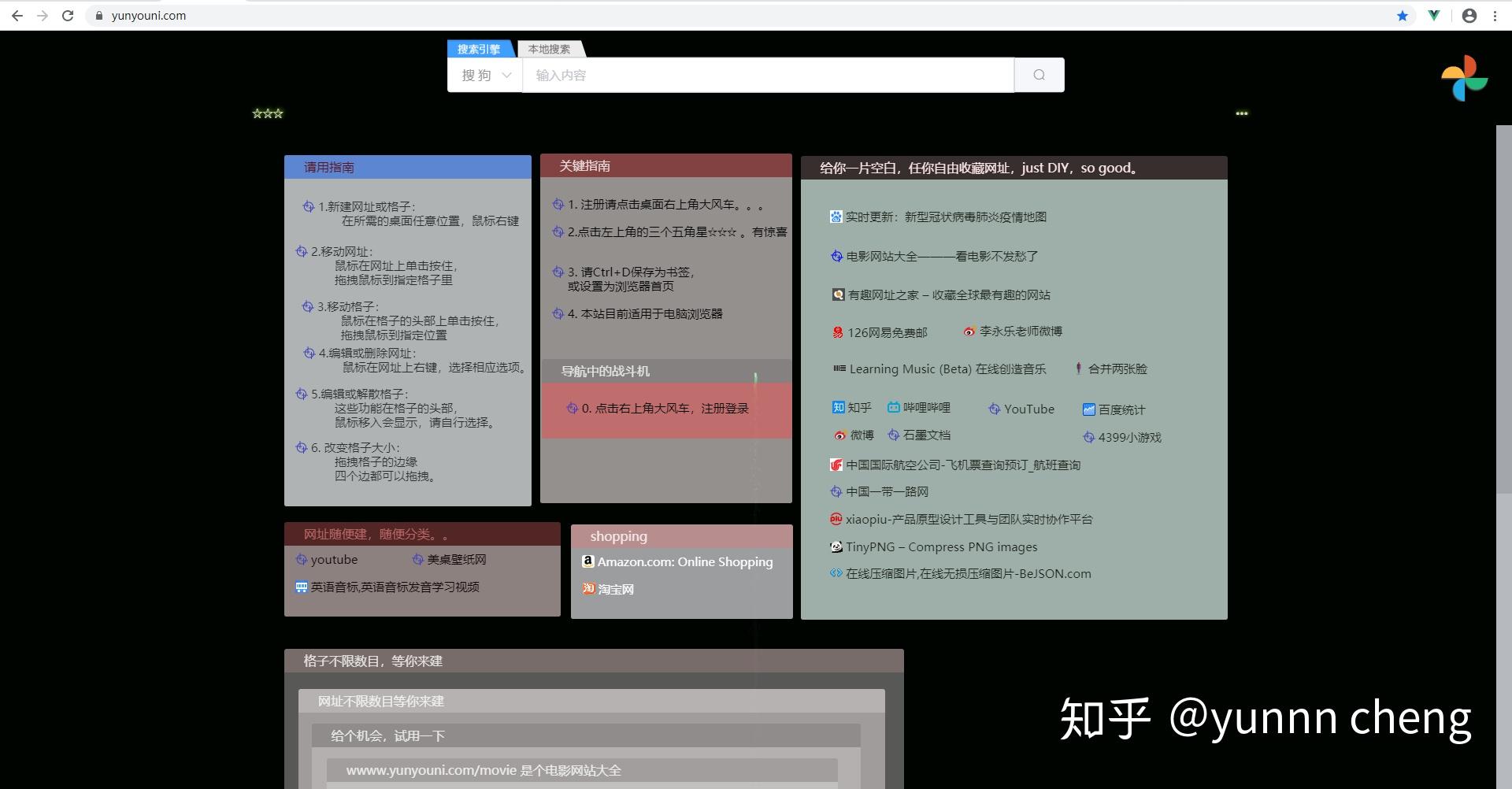Image resolution: width=1512 pixels, height=789 pixels.
Task: Click 给你一片空白 panel header
Action: tap(1014, 168)
